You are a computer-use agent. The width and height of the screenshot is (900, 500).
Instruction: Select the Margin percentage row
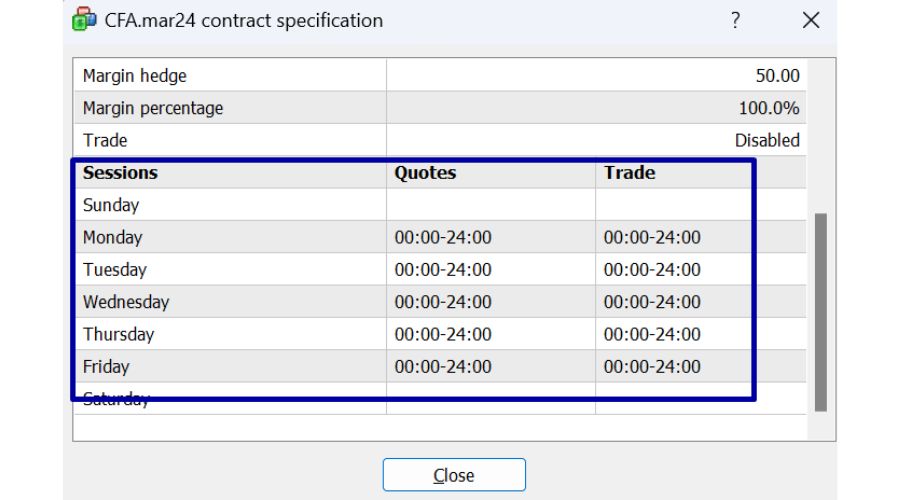point(153,108)
